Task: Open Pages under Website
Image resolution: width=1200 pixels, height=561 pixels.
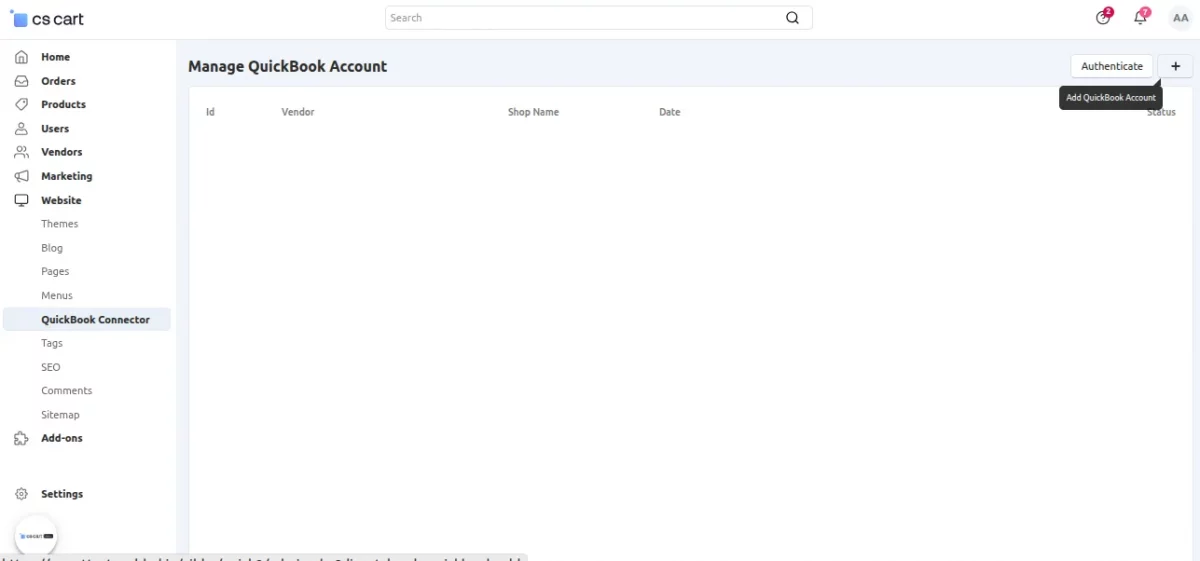Action: click(55, 271)
